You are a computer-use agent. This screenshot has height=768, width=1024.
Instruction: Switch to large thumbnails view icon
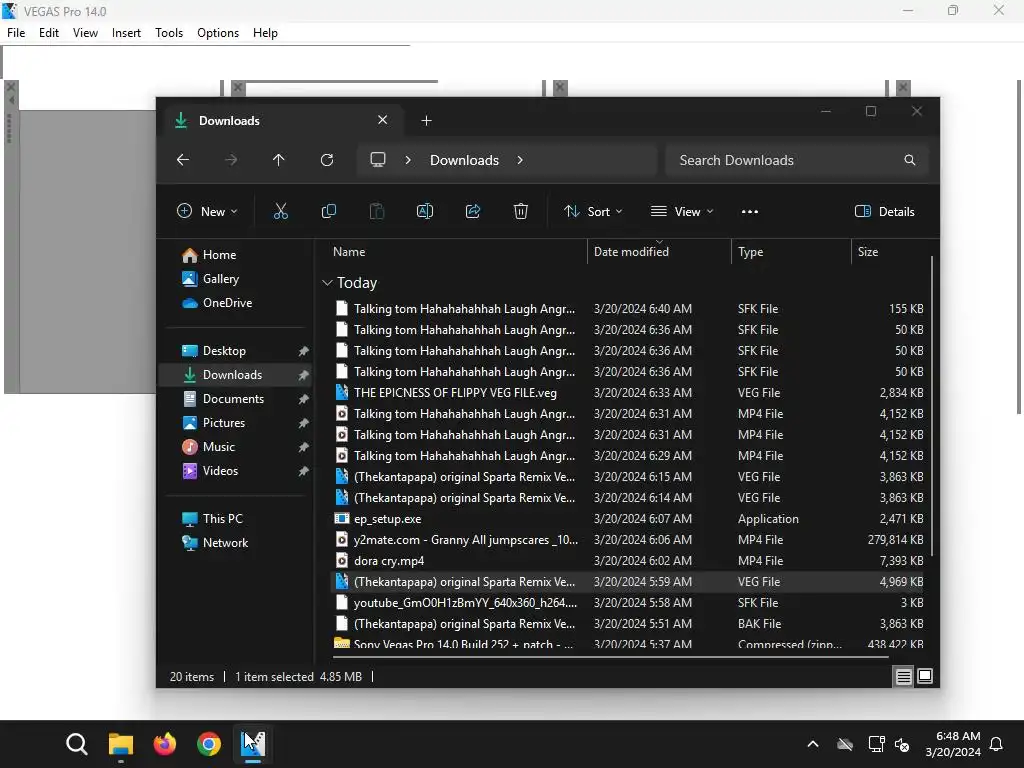925,677
